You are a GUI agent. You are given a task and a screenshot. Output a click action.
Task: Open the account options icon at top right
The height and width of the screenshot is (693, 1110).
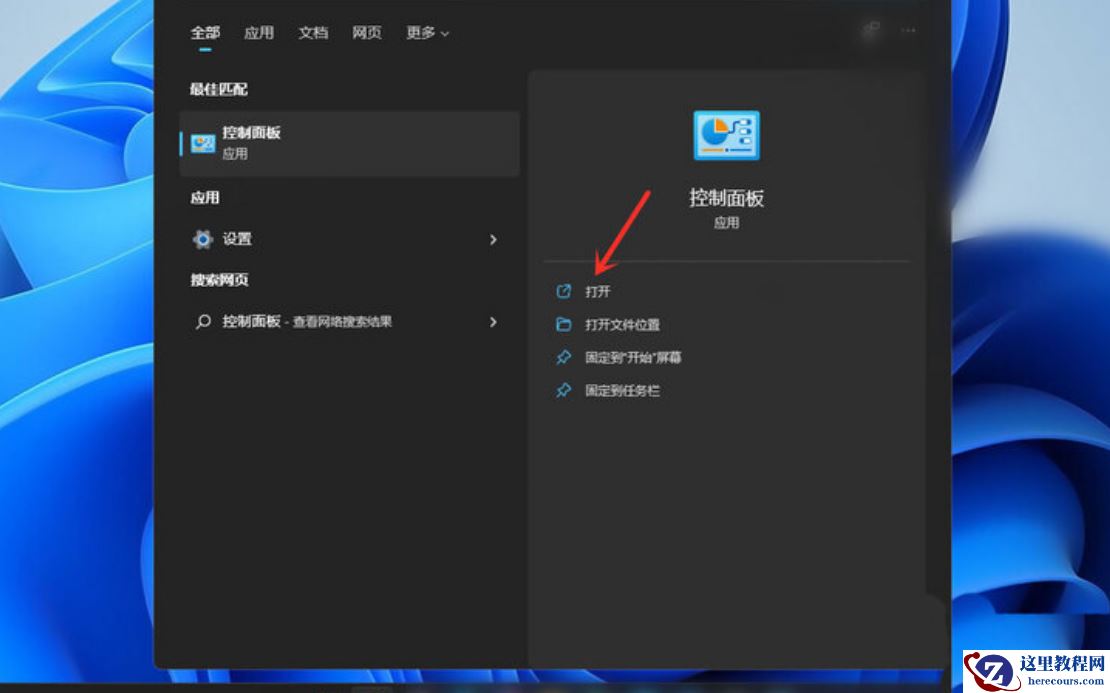pos(869,31)
